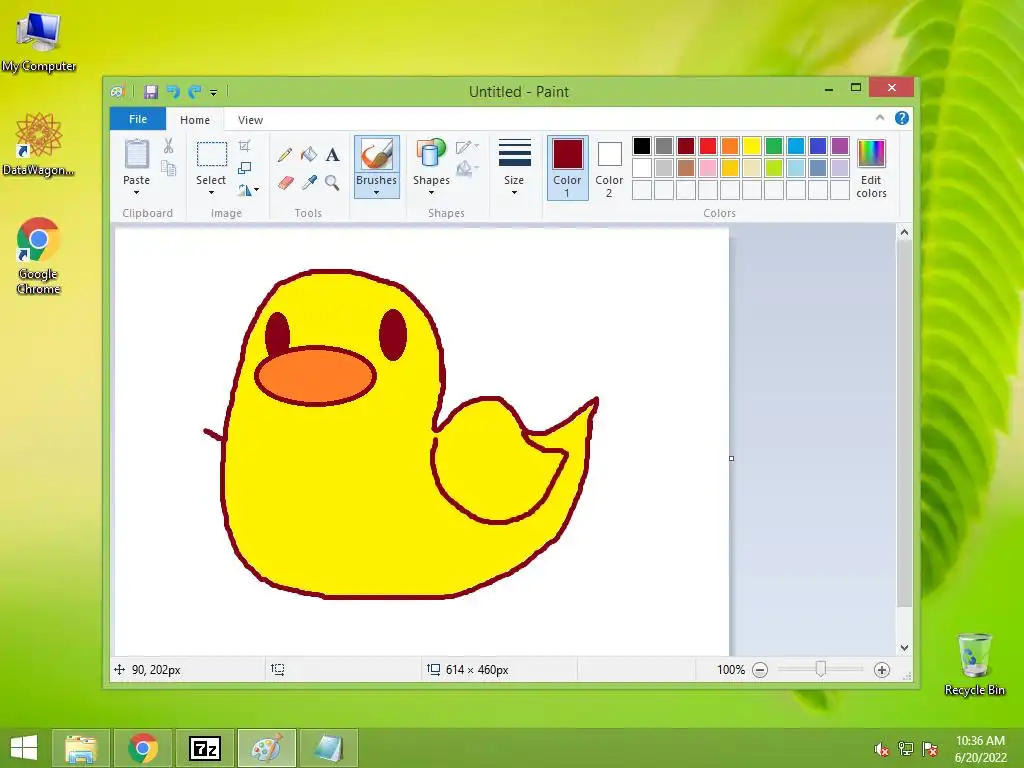Select the Fill with color bucket tool
This screenshot has width=1024, height=768.
coord(308,154)
